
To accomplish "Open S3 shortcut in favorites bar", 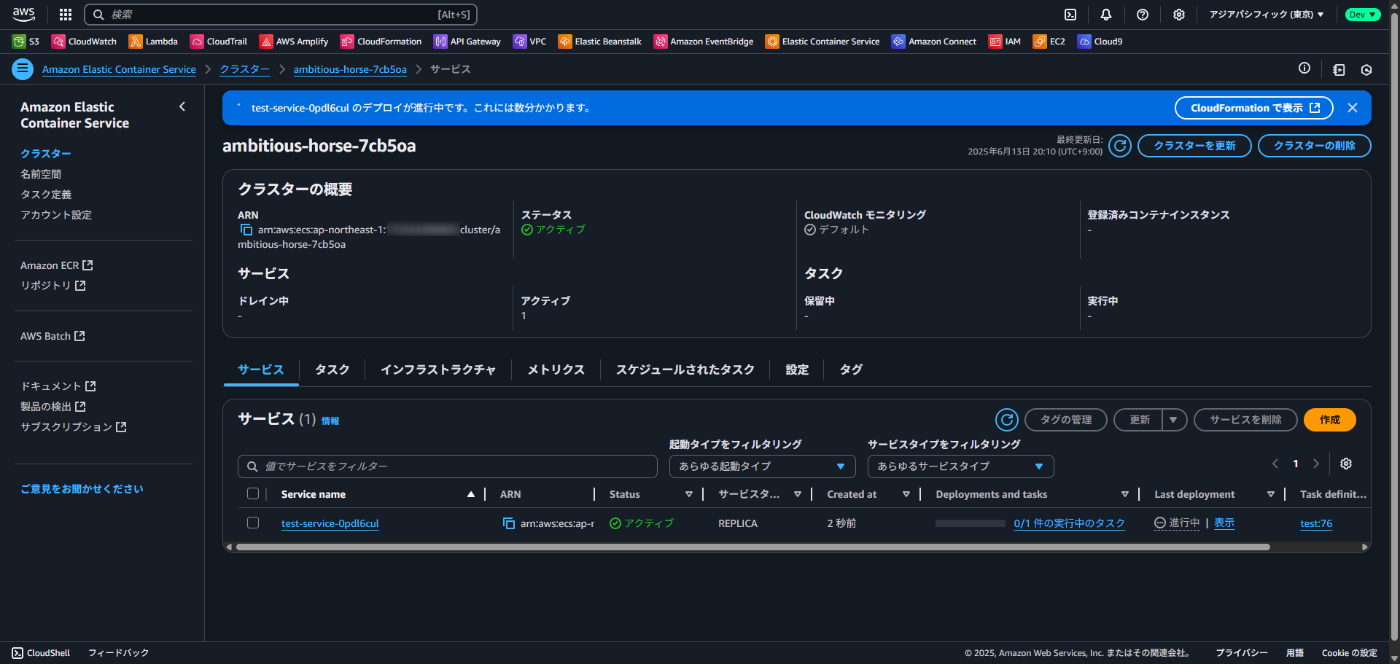I will click(x=26, y=42).
